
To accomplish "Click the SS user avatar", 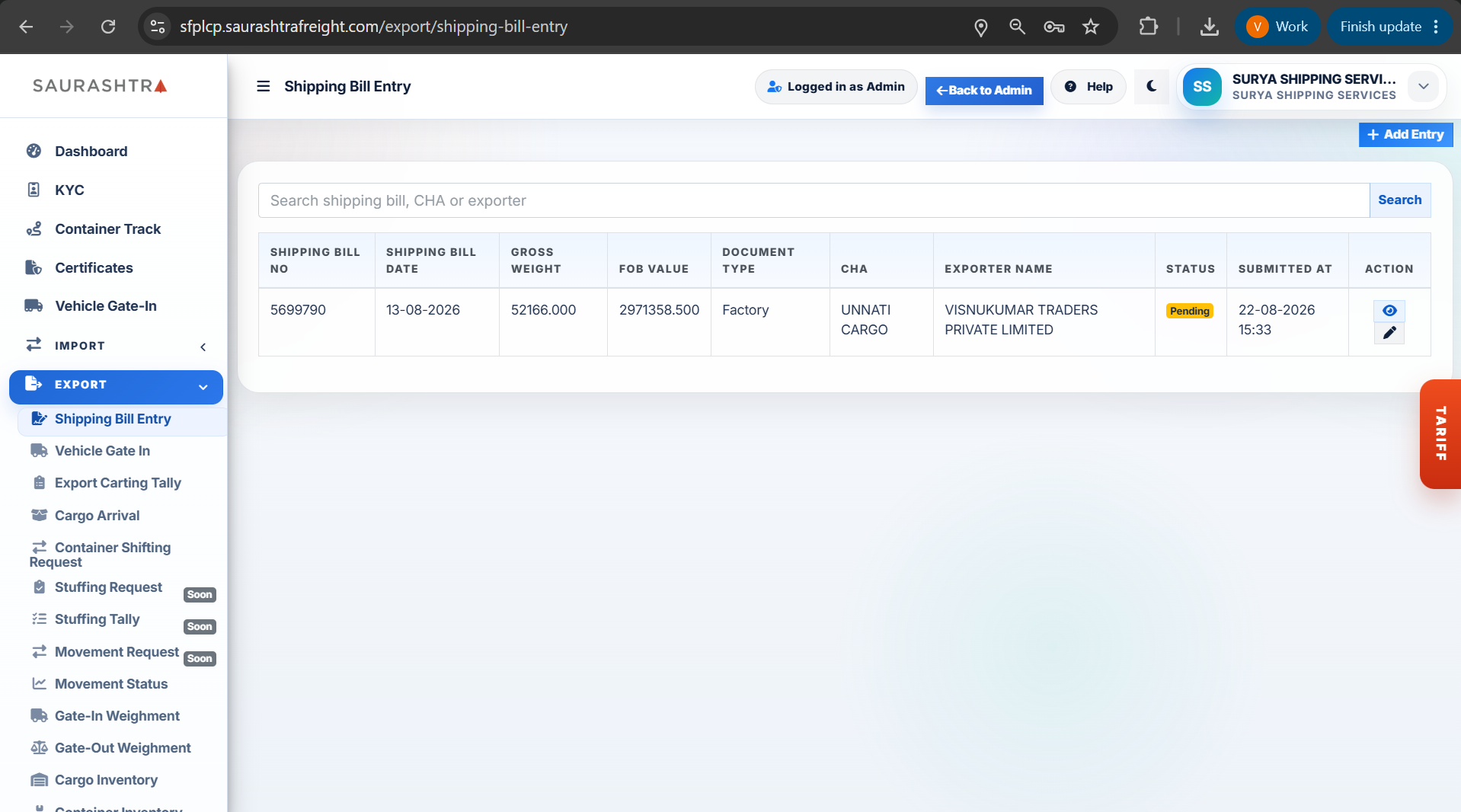I will click(x=1202, y=87).
